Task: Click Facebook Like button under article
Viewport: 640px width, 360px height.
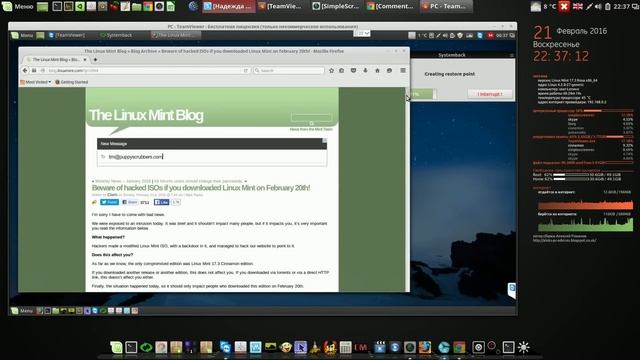Action: [162, 202]
